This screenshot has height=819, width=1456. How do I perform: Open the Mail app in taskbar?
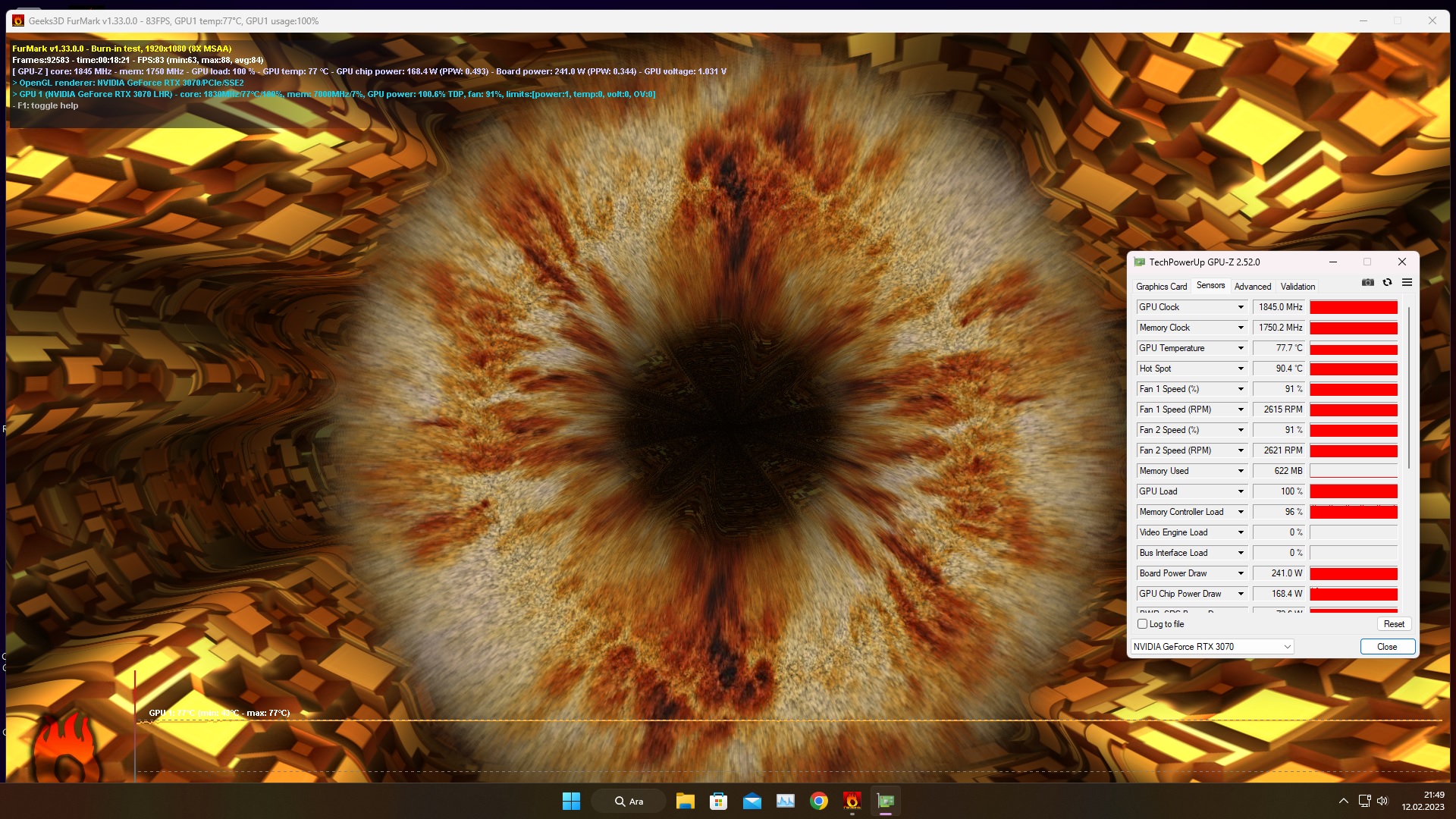[x=752, y=801]
